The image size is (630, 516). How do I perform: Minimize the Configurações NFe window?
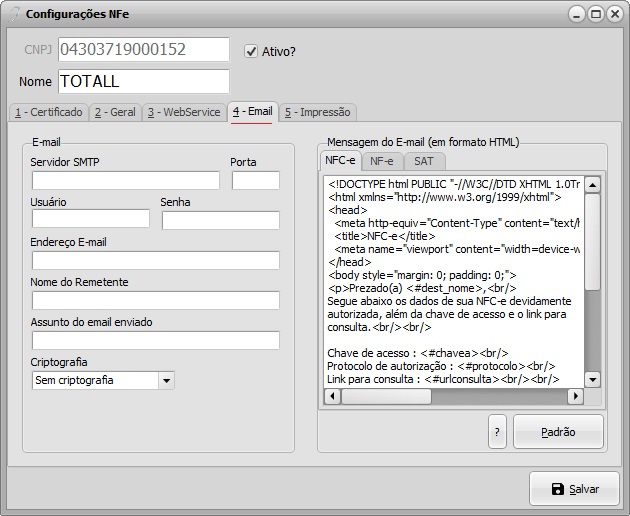point(577,14)
